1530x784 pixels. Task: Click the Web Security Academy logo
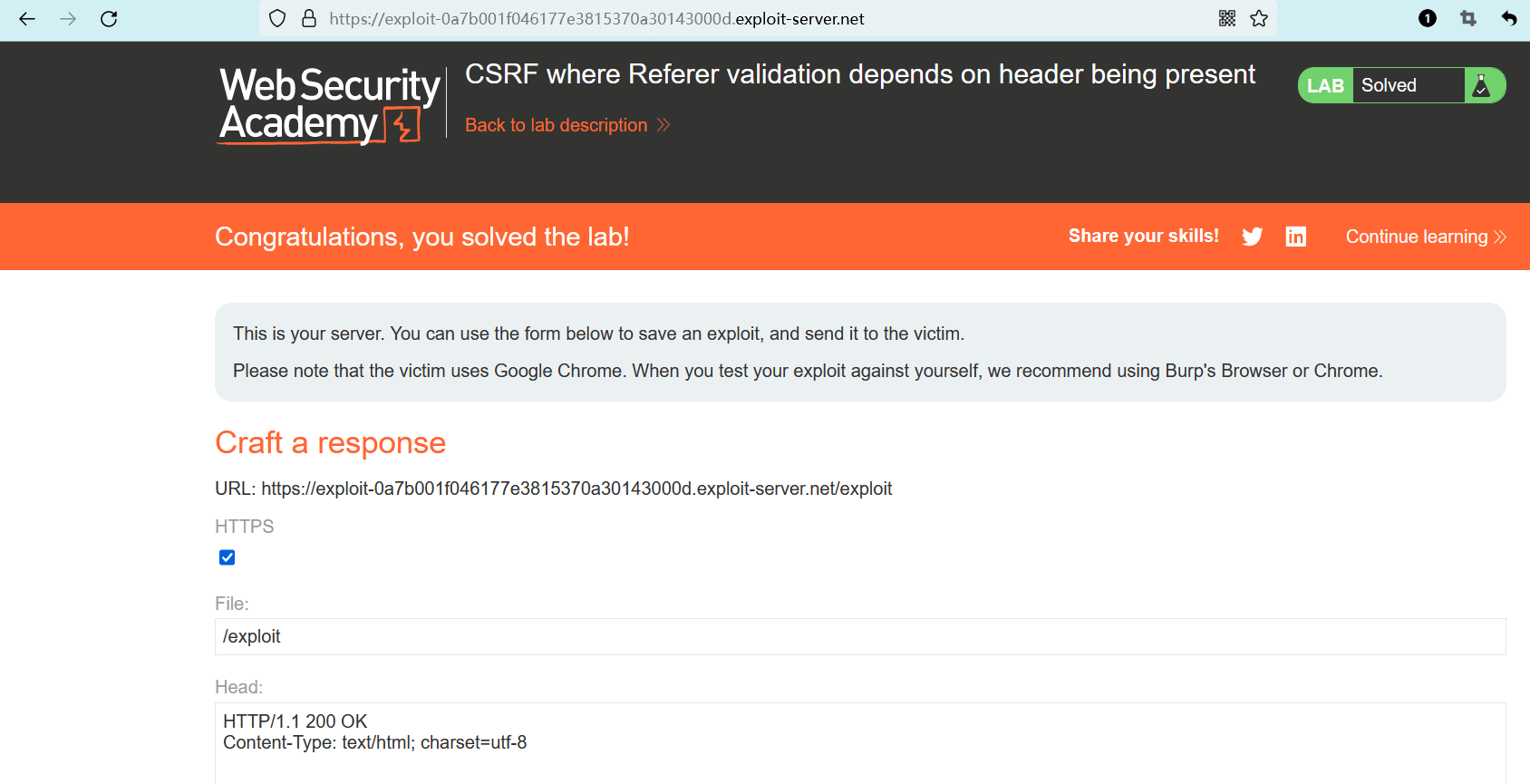pos(330,105)
